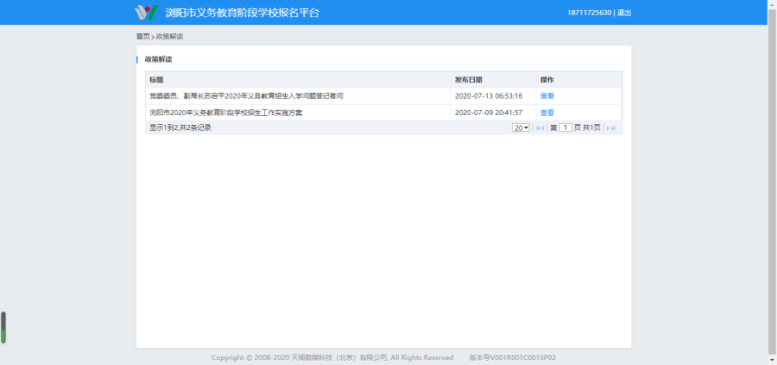The width and height of the screenshot is (777, 365).
Task: Go to previous page pagination arrow
Action: tap(543, 128)
